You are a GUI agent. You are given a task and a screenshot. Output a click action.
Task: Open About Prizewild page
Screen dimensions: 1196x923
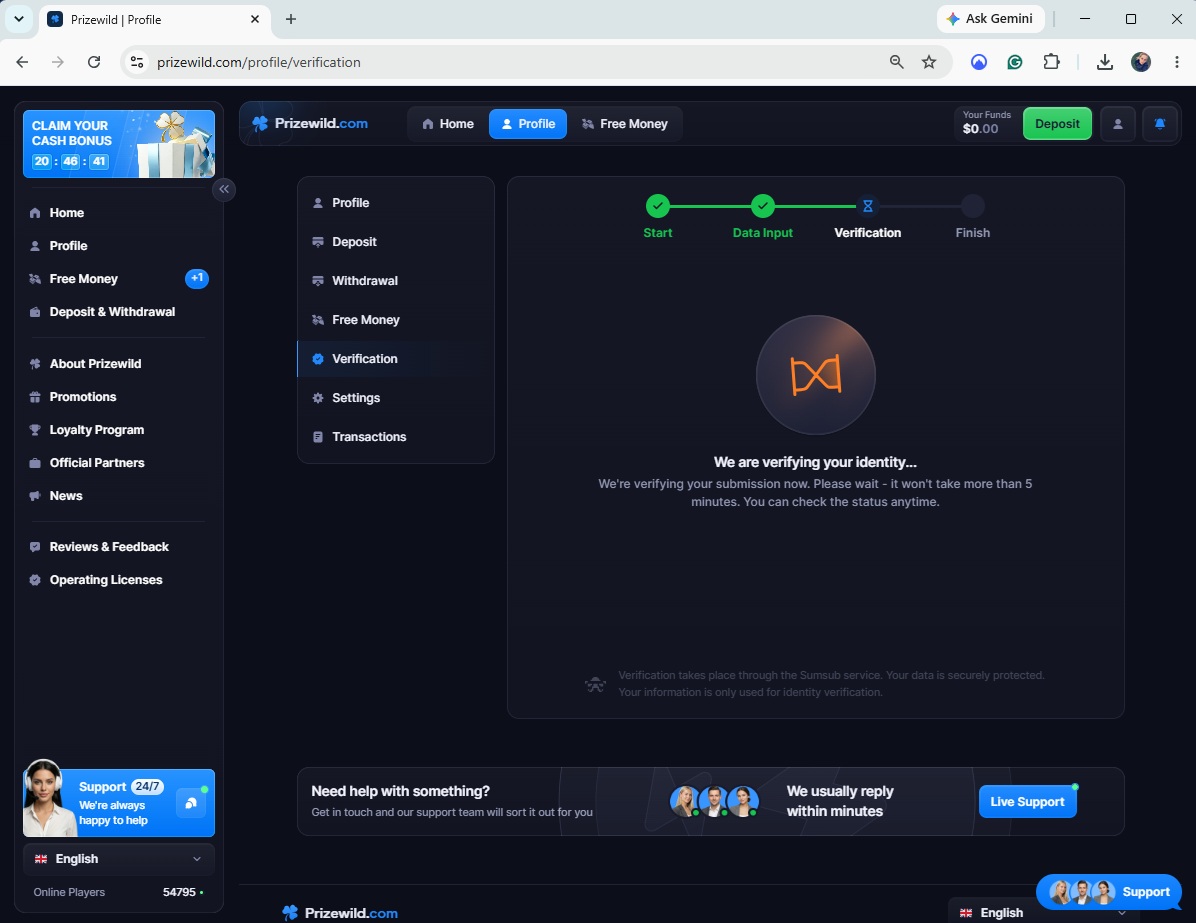118,364
